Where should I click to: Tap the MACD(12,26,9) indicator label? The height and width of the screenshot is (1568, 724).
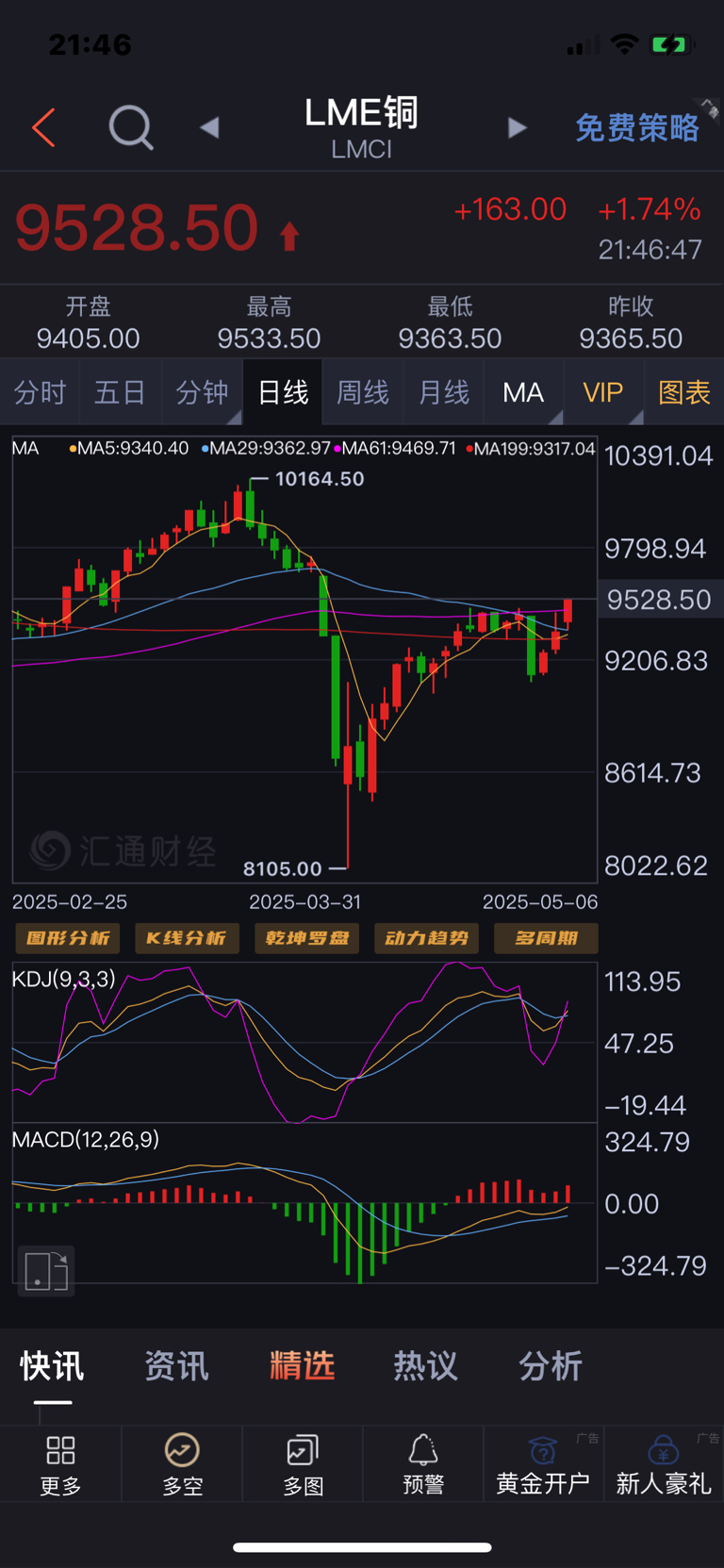click(86, 1139)
